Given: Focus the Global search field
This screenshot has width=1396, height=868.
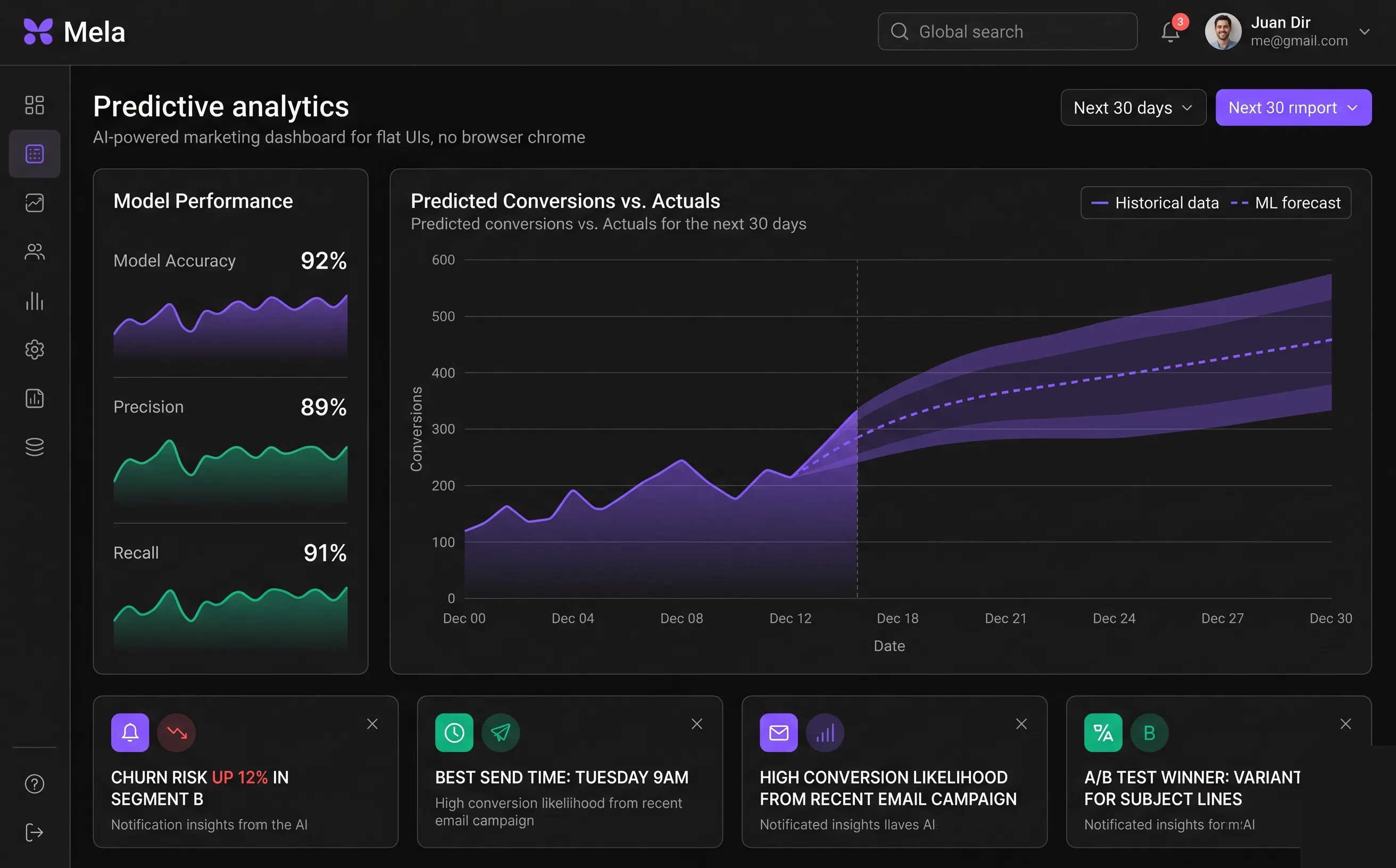Looking at the screenshot, I should tap(1007, 31).
